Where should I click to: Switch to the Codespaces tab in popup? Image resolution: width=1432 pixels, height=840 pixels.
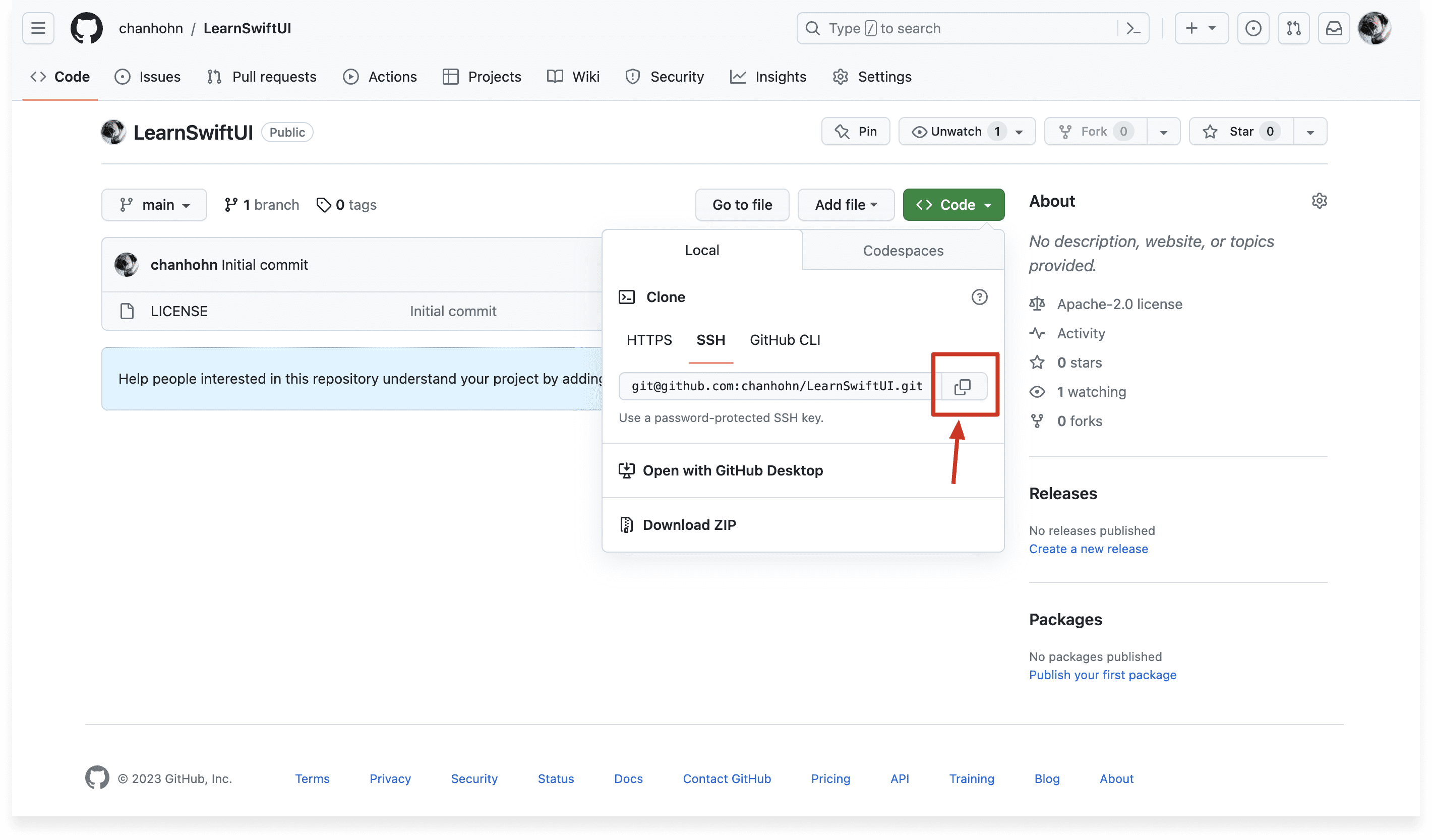[x=903, y=250]
